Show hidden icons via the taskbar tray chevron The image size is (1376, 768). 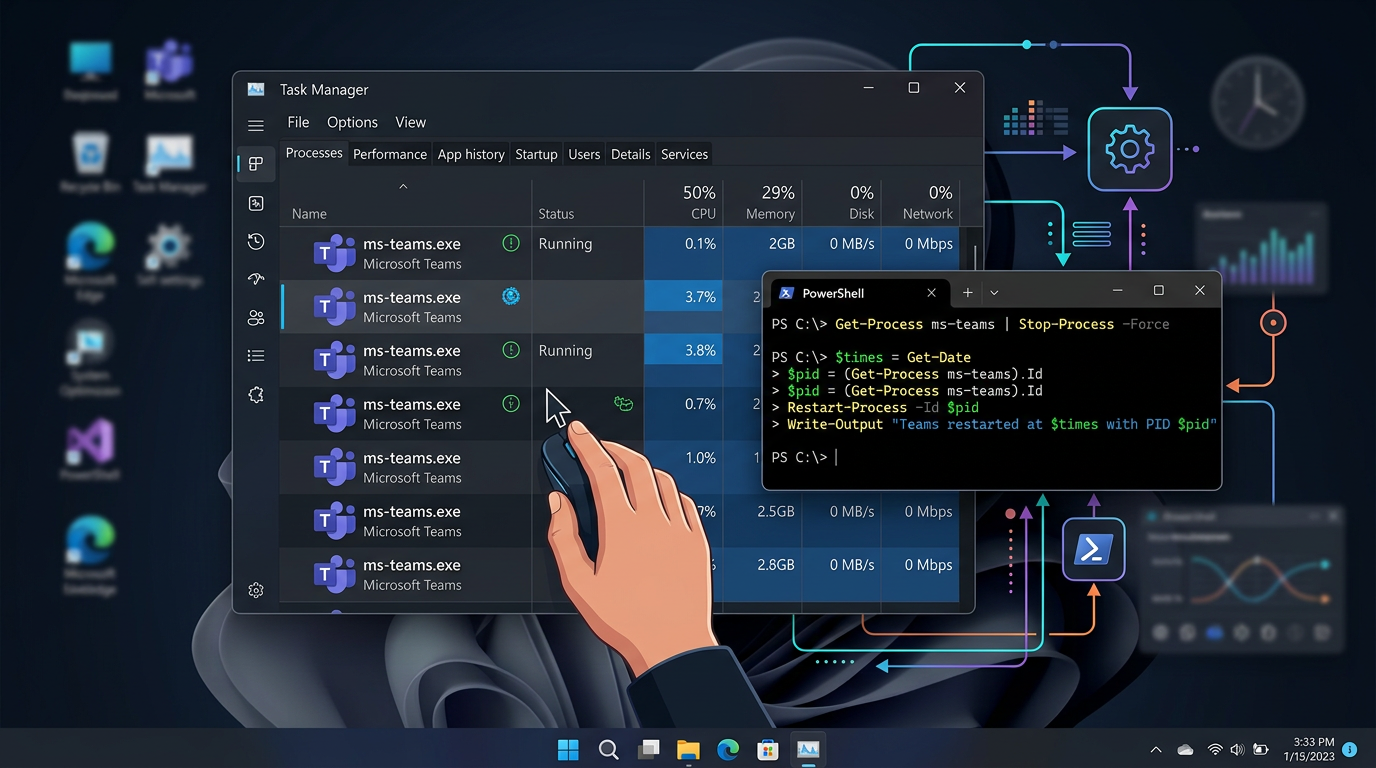pyautogui.click(x=1156, y=749)
